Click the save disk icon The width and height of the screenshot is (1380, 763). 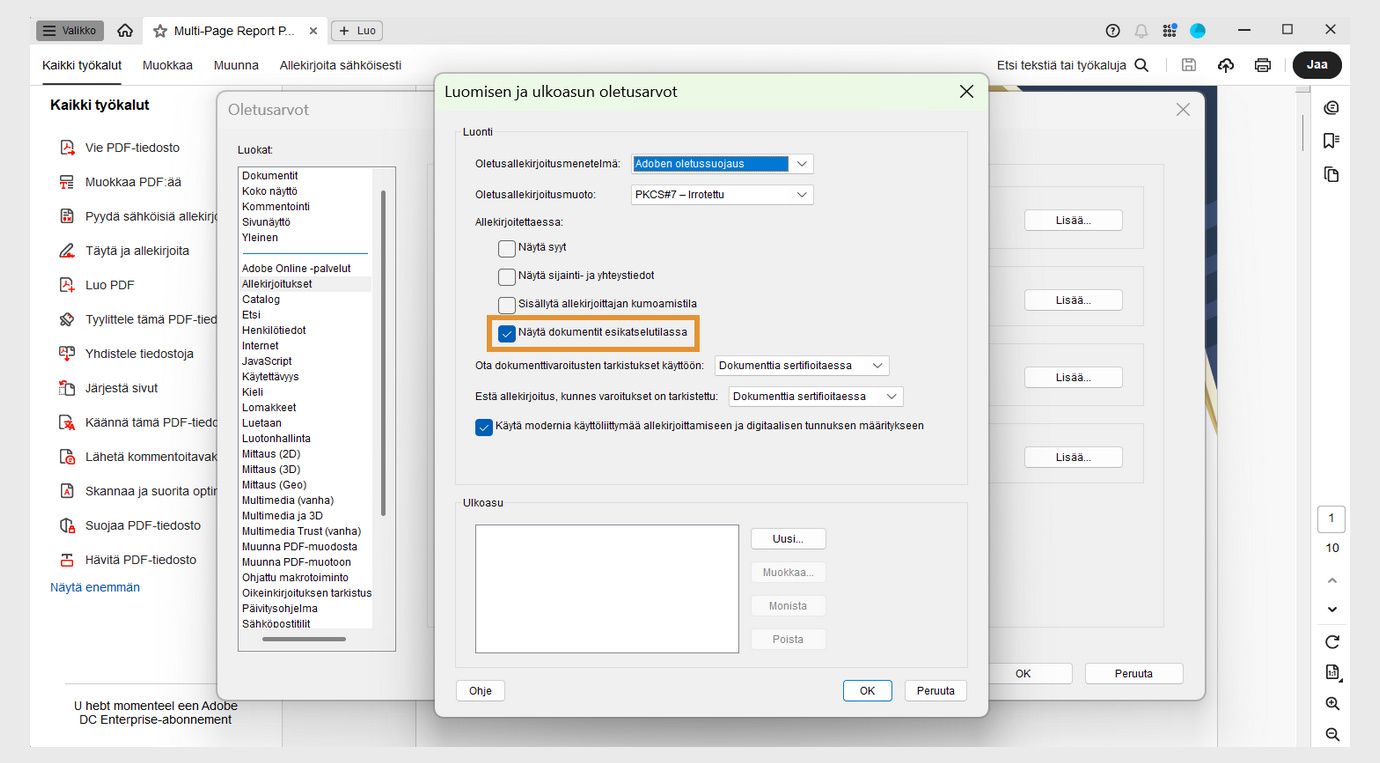[x=1189, y=65]
